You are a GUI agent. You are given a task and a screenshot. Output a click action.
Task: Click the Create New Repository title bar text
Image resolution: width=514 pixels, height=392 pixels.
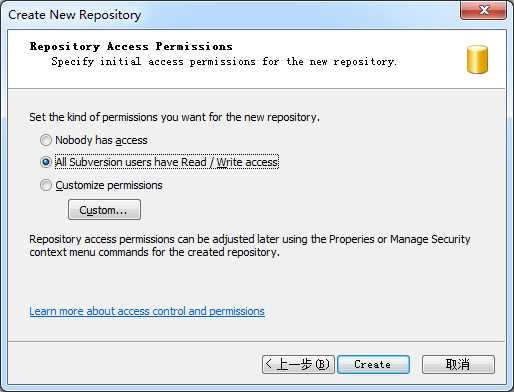75,15
